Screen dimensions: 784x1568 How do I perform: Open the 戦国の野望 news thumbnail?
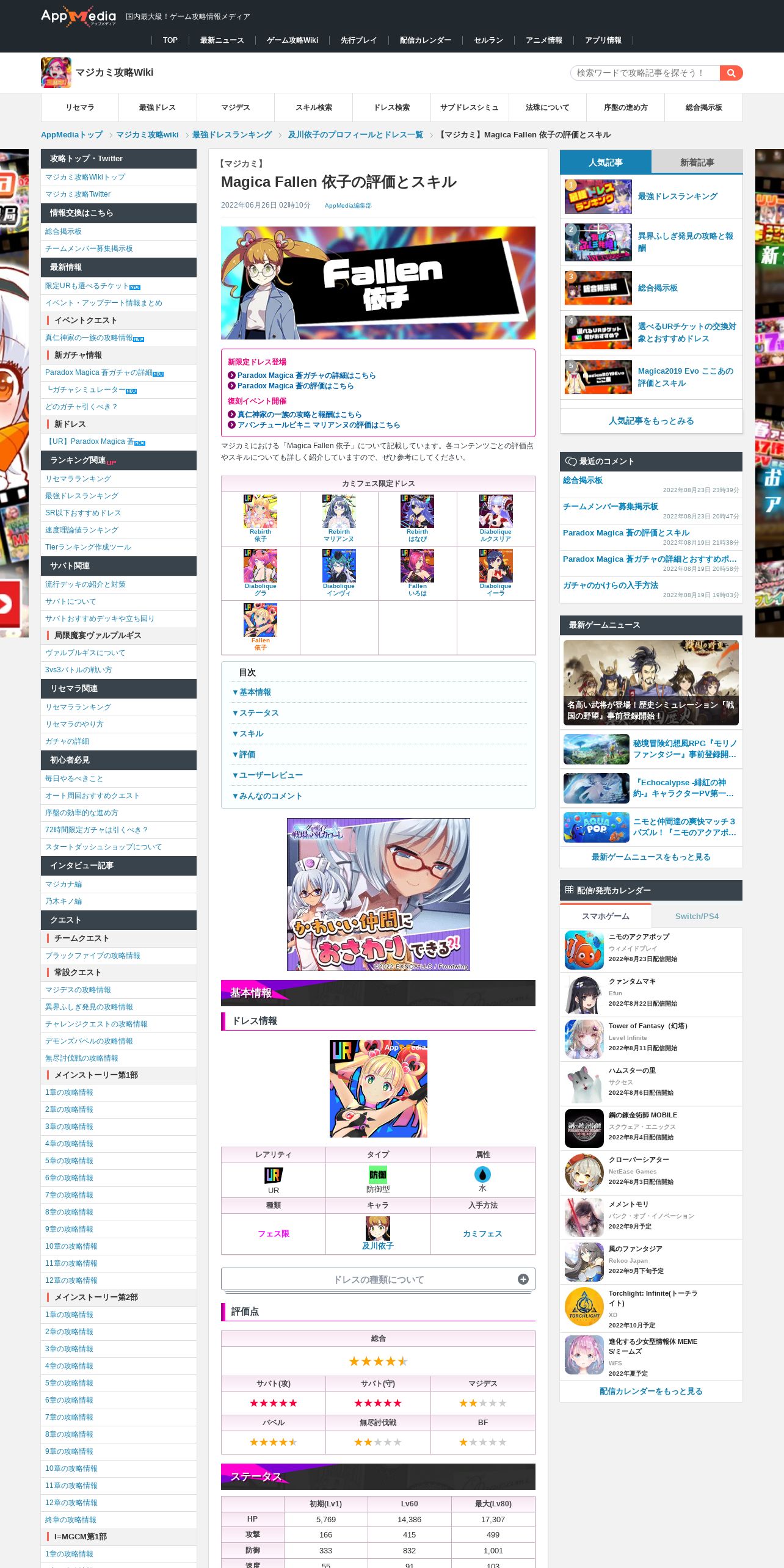coord(651,682)
